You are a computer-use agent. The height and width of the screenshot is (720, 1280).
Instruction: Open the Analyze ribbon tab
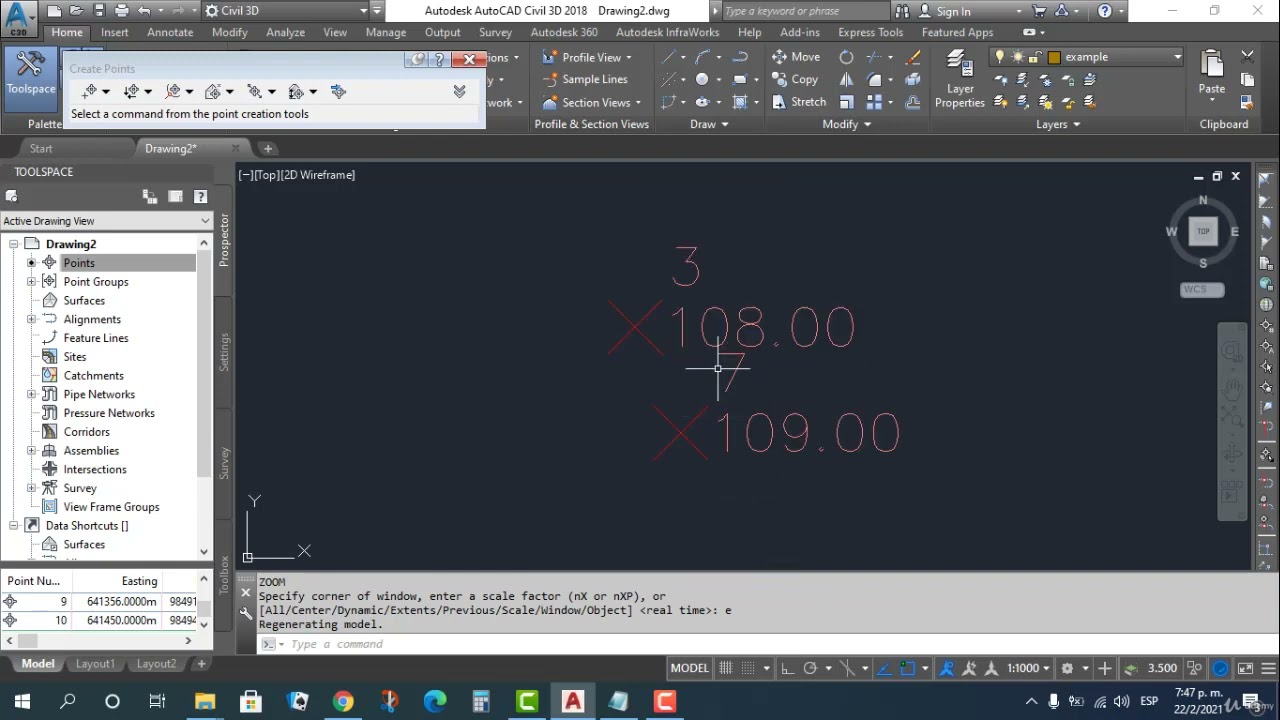(x=285, y=32)
